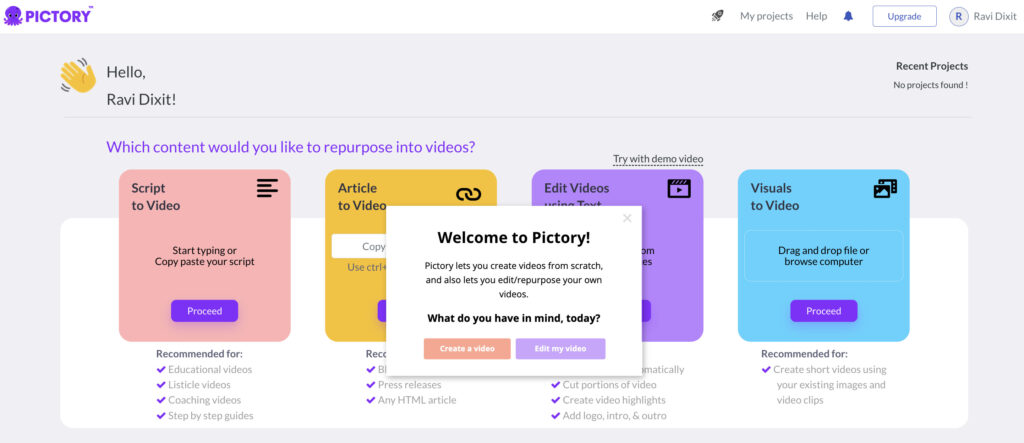Viewport: 1024px width, 443px height.
Task: Open the rocket icon in the header
Action: [718, 16]
